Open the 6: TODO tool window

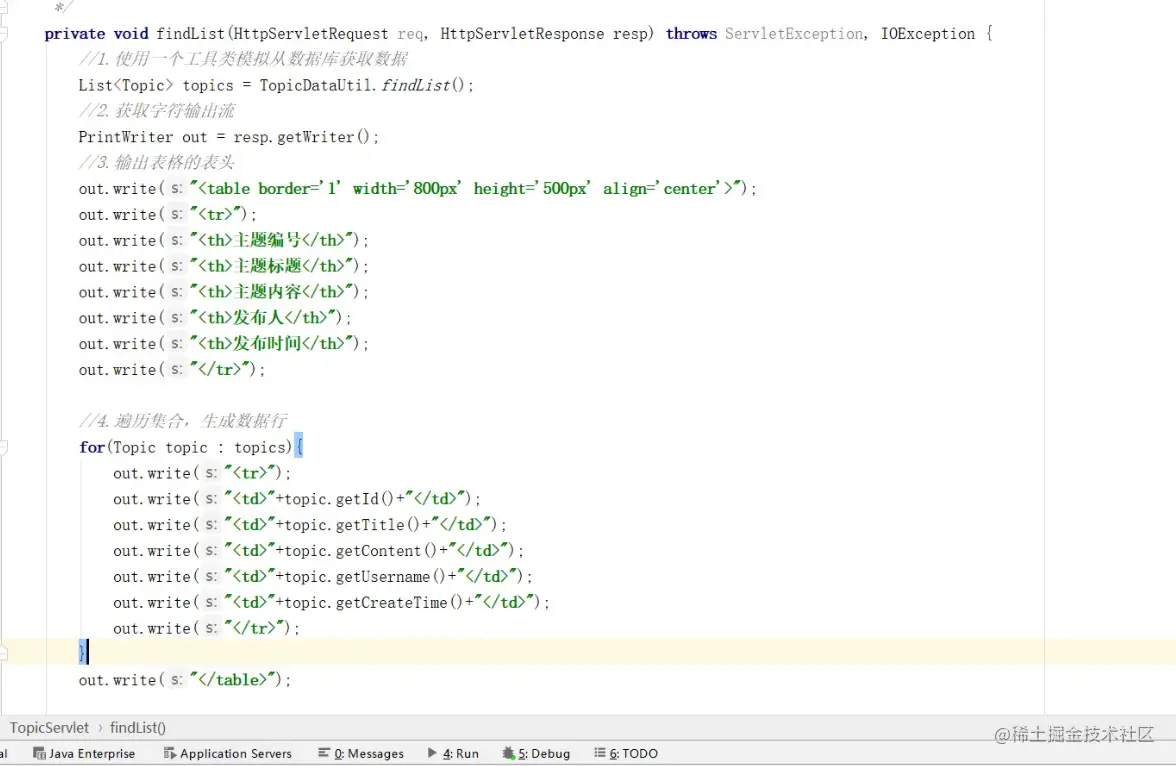pyautogui.click(x=626, y=753)
